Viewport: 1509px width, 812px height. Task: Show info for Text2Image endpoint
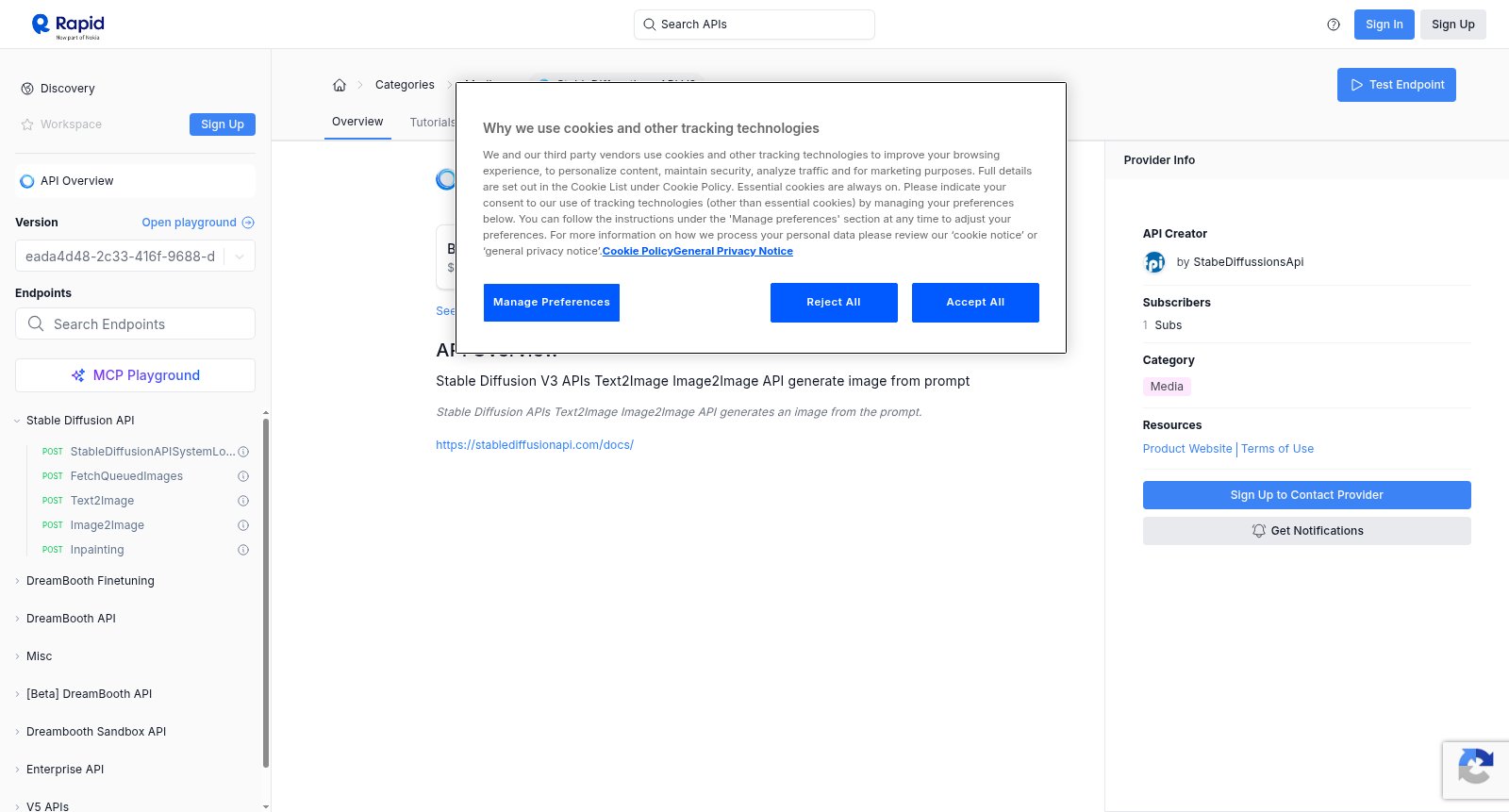(243, 501)
